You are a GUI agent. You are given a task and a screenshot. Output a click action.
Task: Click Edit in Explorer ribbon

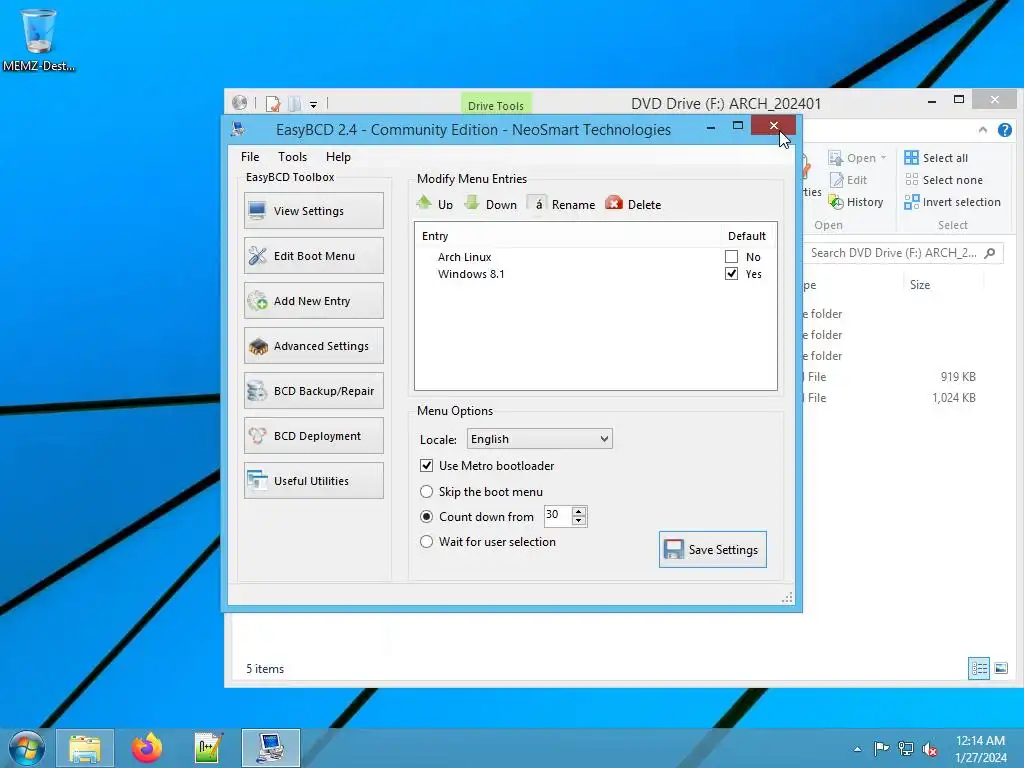[x=848, y=180]
